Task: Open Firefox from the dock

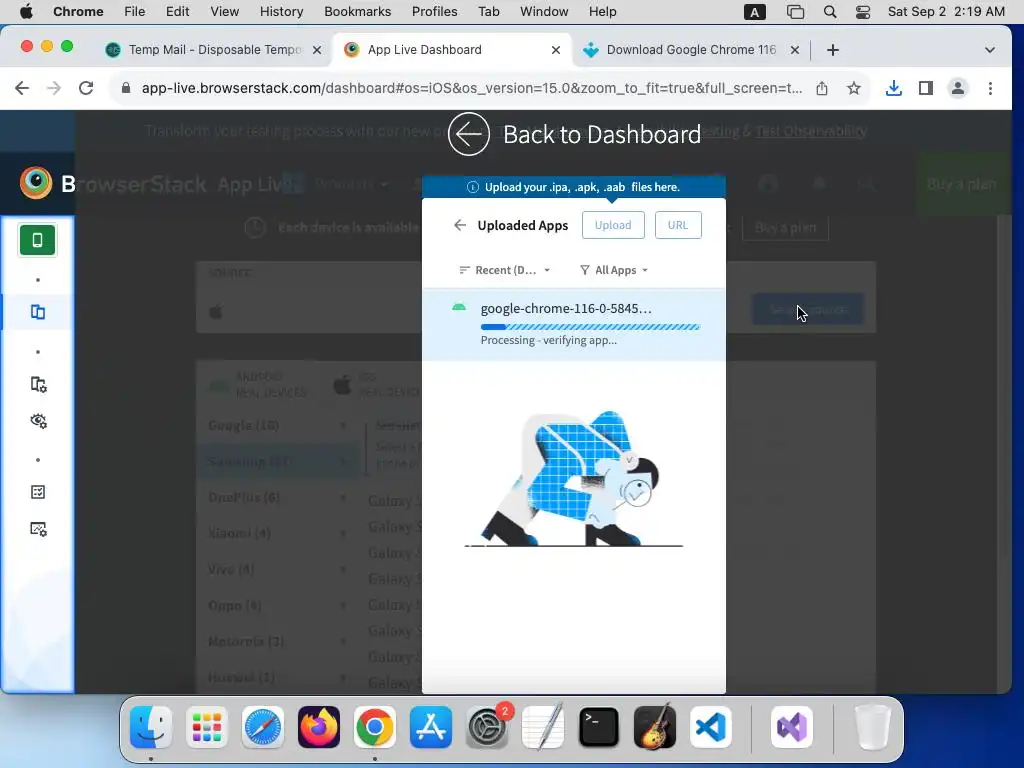Action: click(x=319, y=727)
